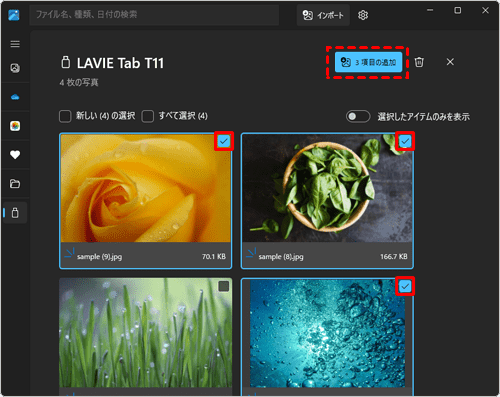
Task: Toggle 選択したアイテムのみを表示 switch
Action: pos(358,116)
